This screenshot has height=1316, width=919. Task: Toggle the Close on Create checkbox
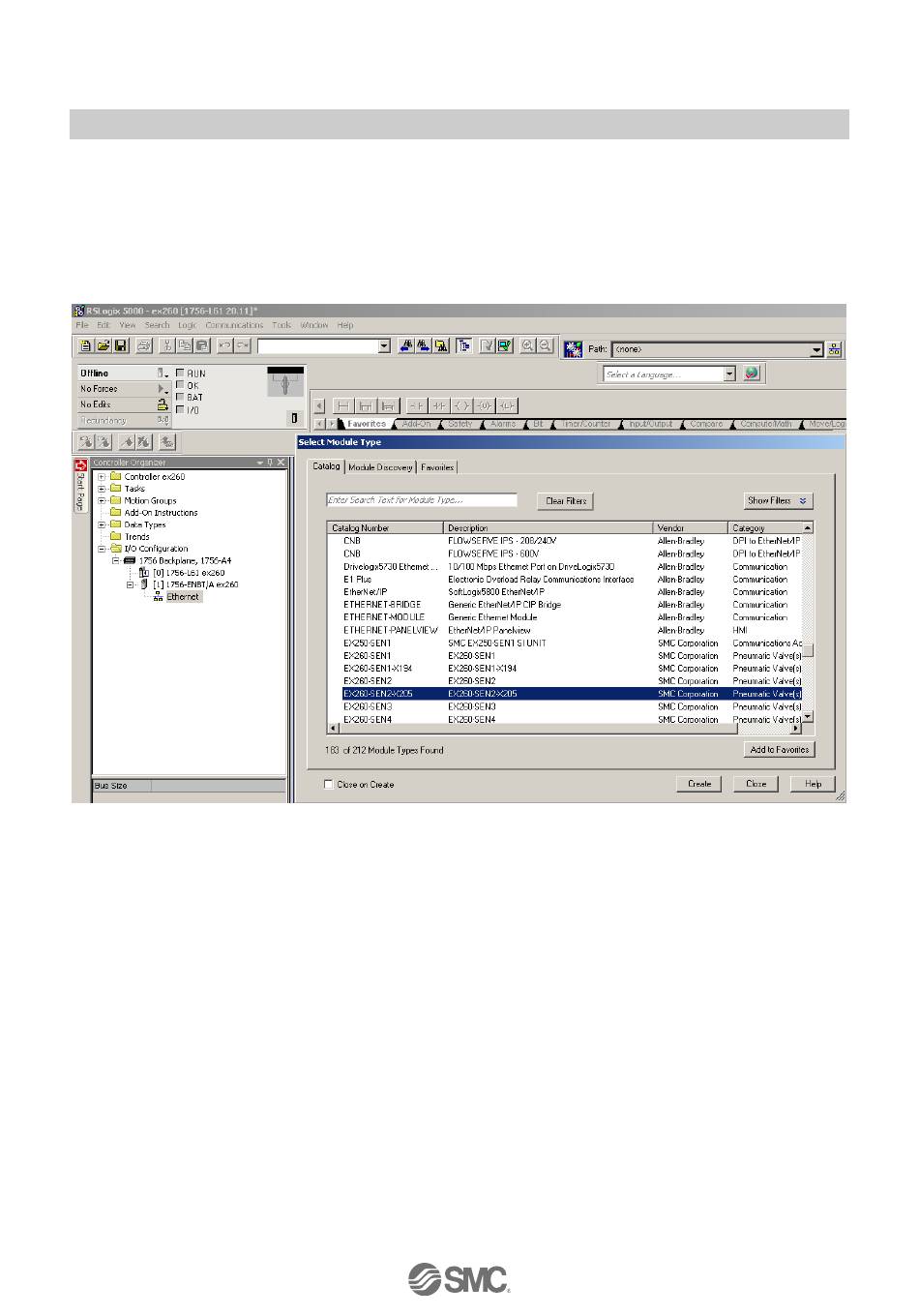pos(329,785)
